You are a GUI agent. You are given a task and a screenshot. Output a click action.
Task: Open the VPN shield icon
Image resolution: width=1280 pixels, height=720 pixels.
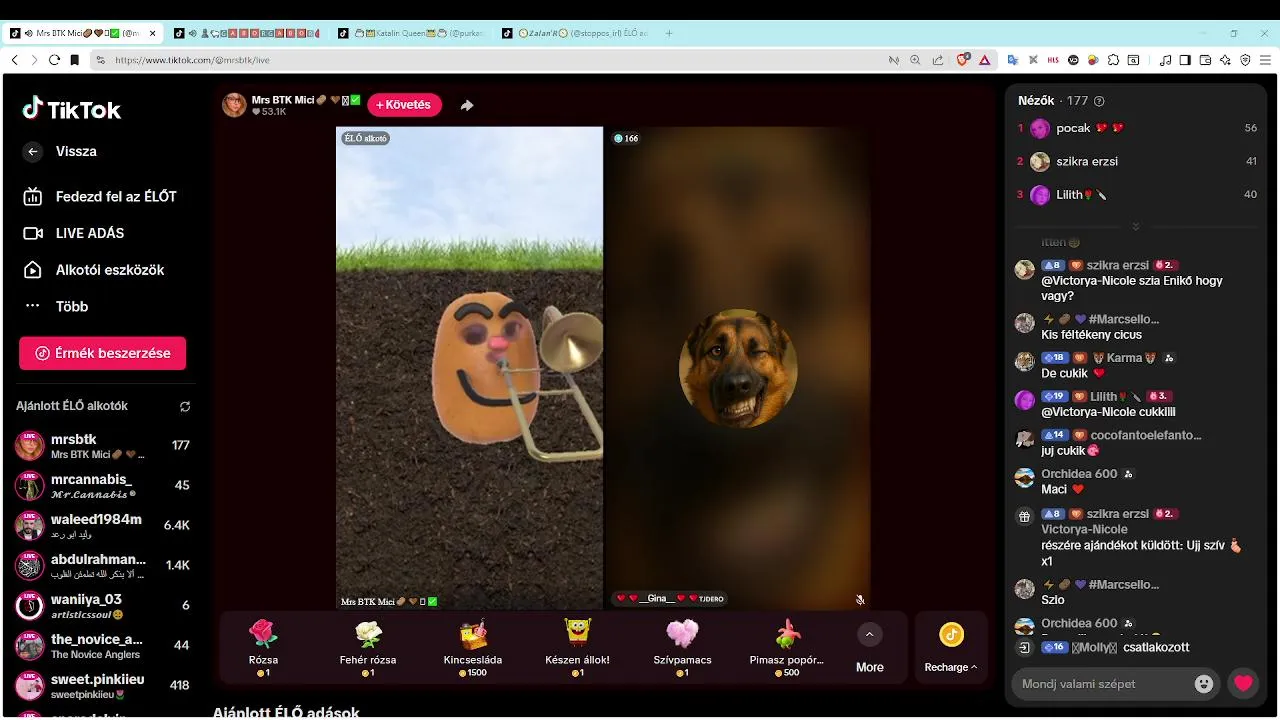click(x=1245, y=60)
